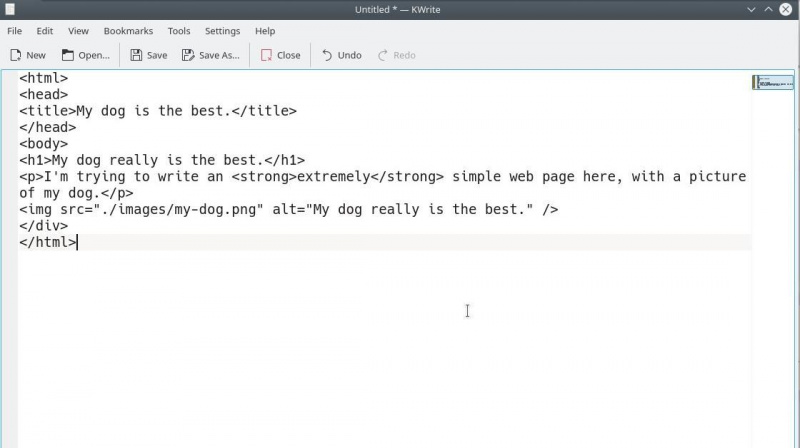800x448 pixels.
Task: Click the Save As icon
Action: pyautogui.click(x=188, y=55)
